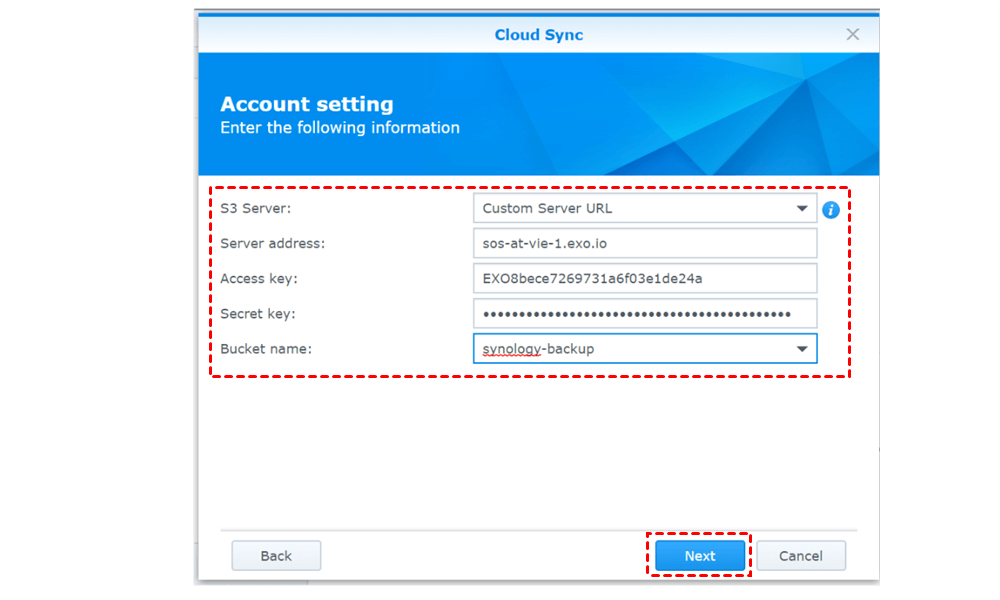This screenshot has height=600, width=1000.
Task: Click the "Access key:" label
Action: tap(259, 279)
